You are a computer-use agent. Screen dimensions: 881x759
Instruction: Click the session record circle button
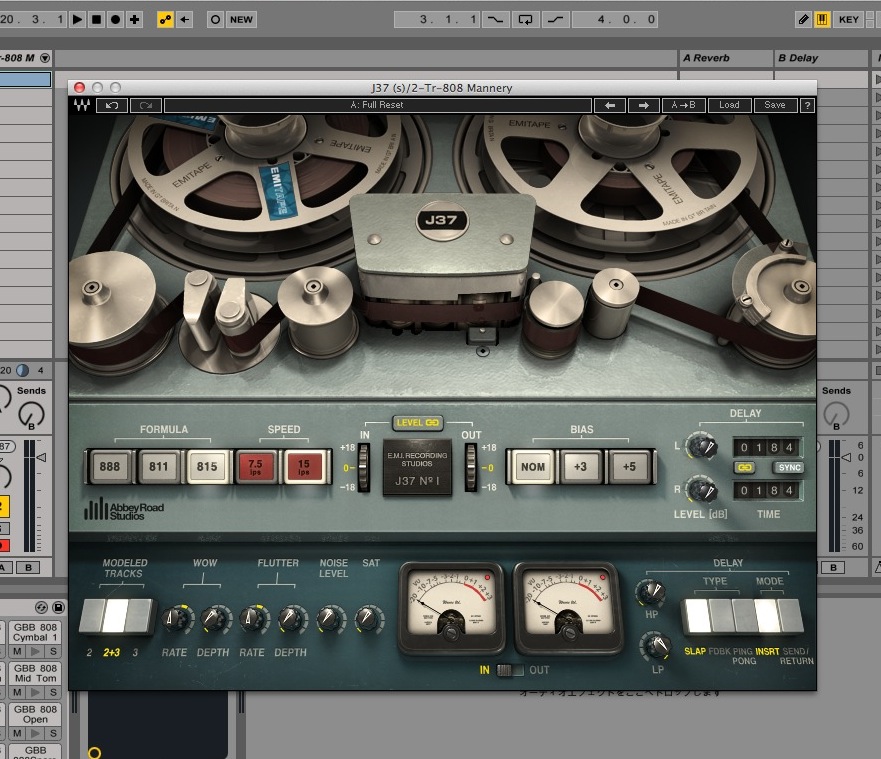click(215, 20)
